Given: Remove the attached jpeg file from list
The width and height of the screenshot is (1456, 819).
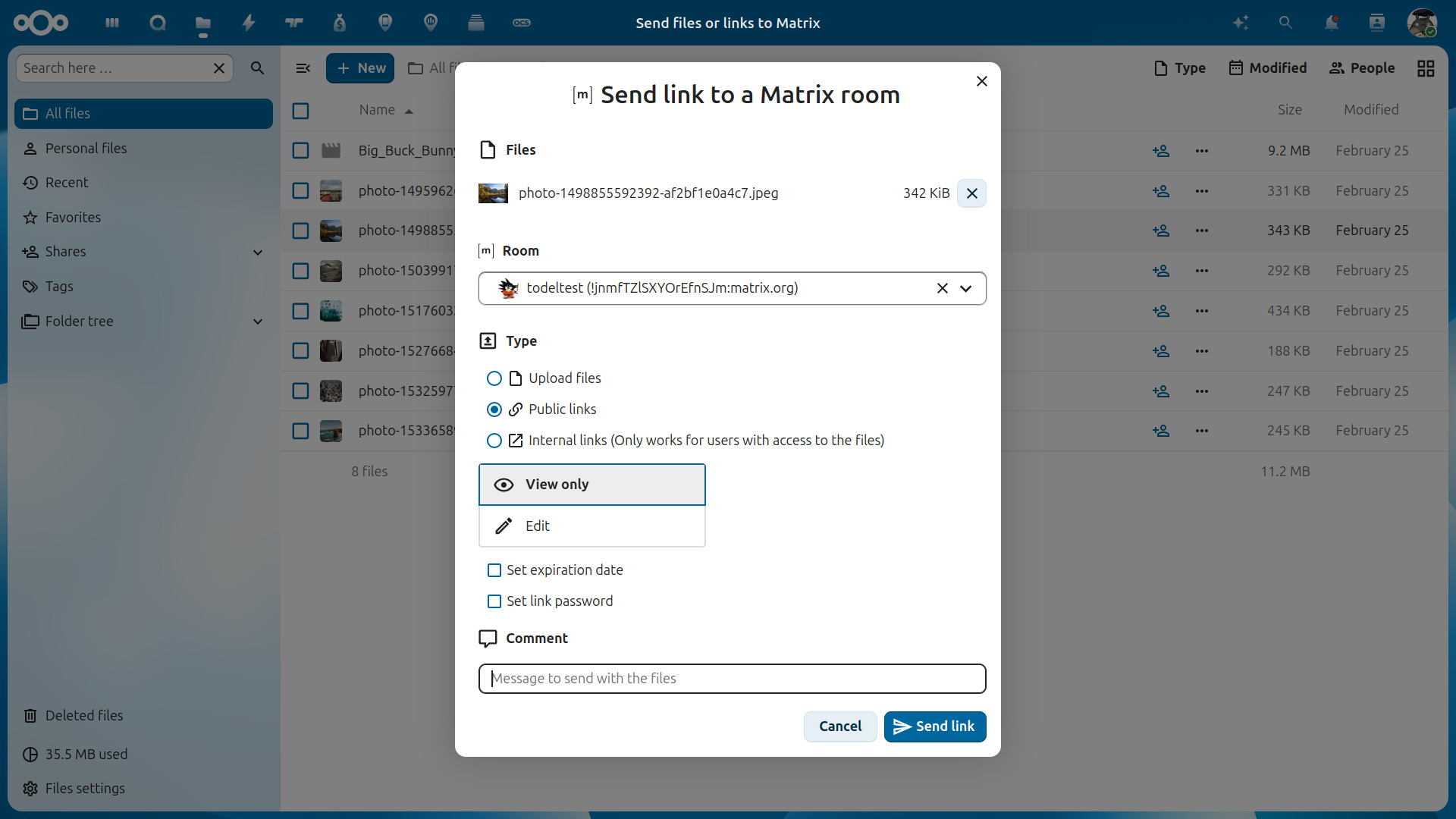Looking at the screenshot, I should click(x=971, y=193).
